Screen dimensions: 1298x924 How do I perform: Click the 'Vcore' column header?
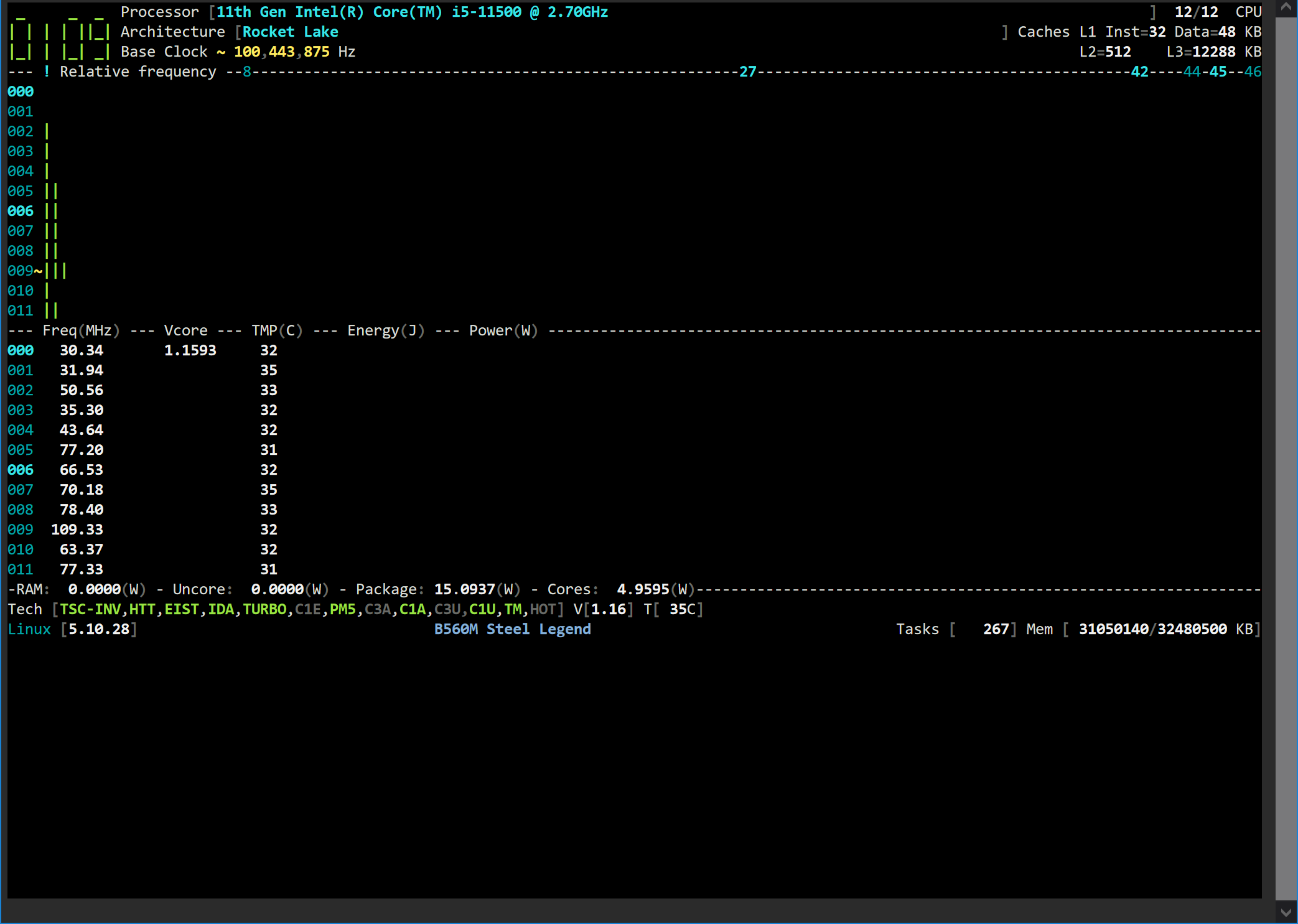[186, 330]
